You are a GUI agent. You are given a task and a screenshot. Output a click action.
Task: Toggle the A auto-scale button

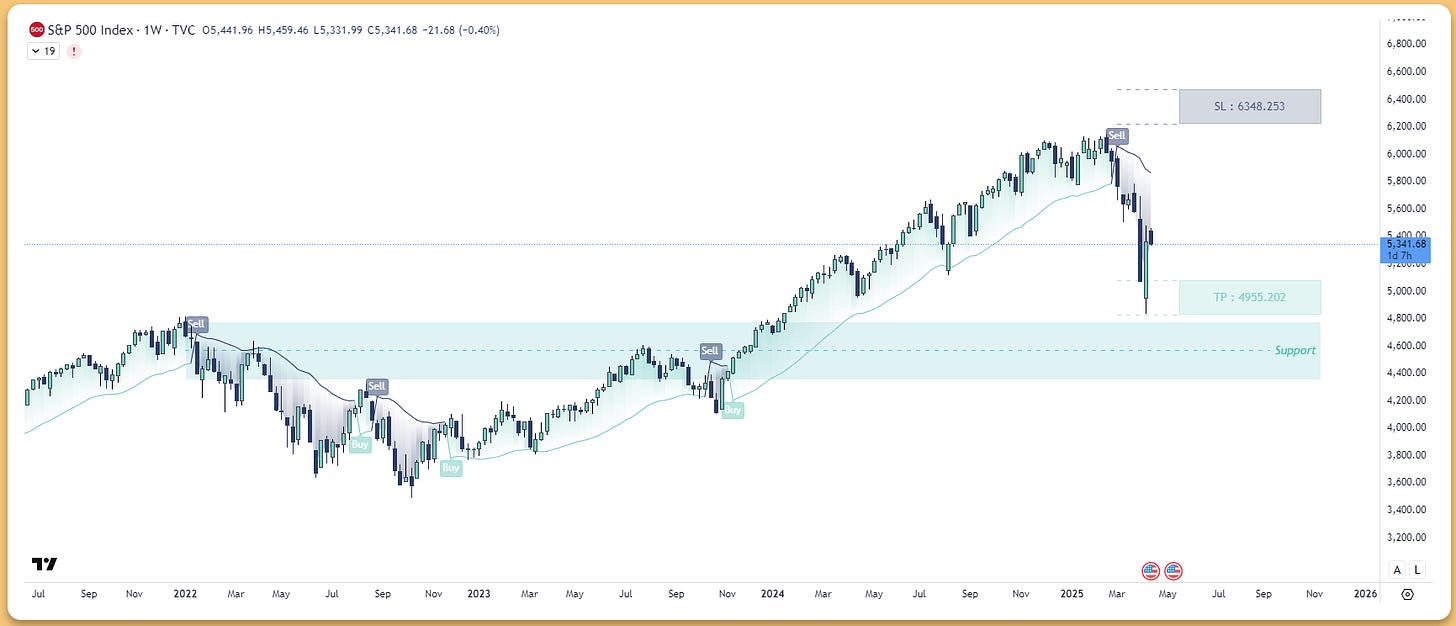pos(1397,570)
